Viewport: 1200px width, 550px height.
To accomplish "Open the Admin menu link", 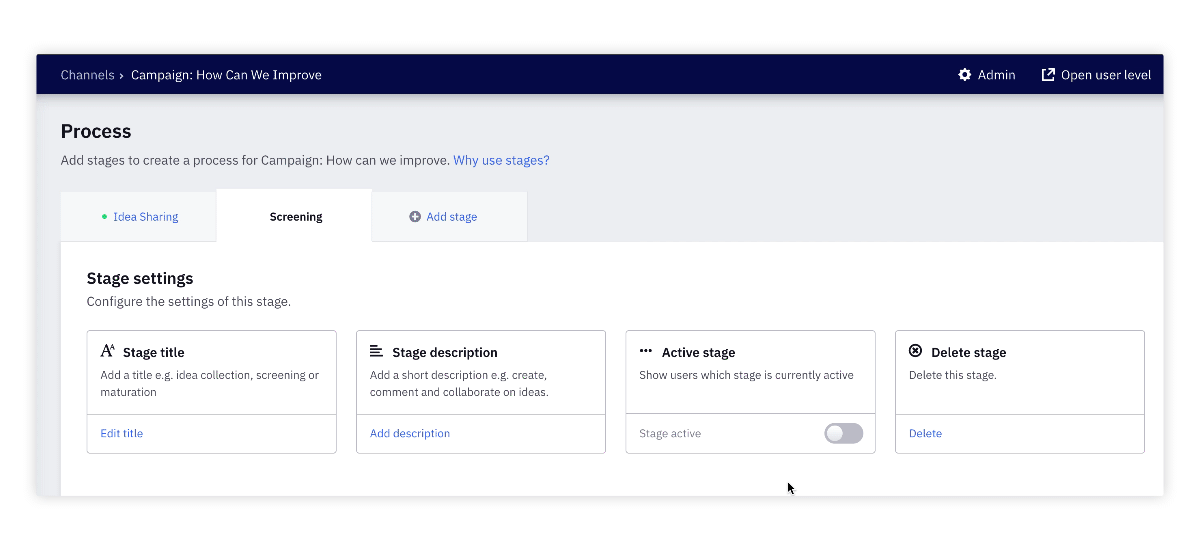I will 987,75.
